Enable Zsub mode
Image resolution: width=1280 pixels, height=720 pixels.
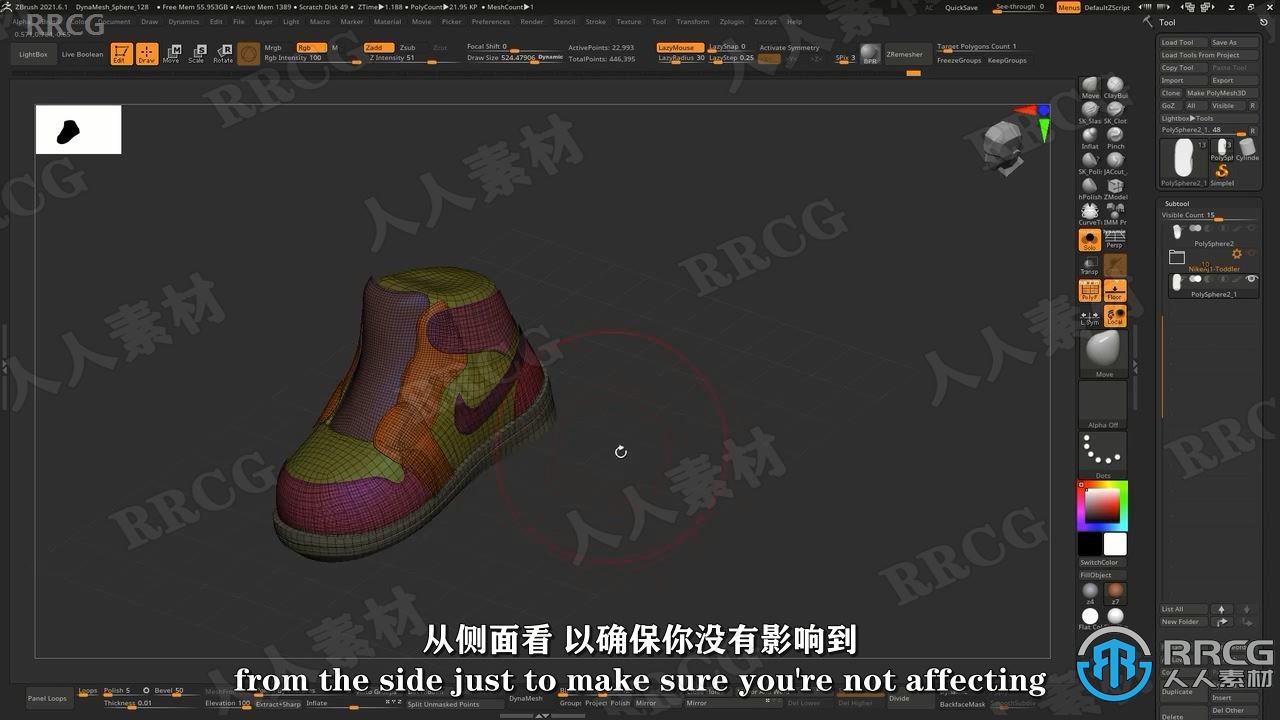pos(407,47)
